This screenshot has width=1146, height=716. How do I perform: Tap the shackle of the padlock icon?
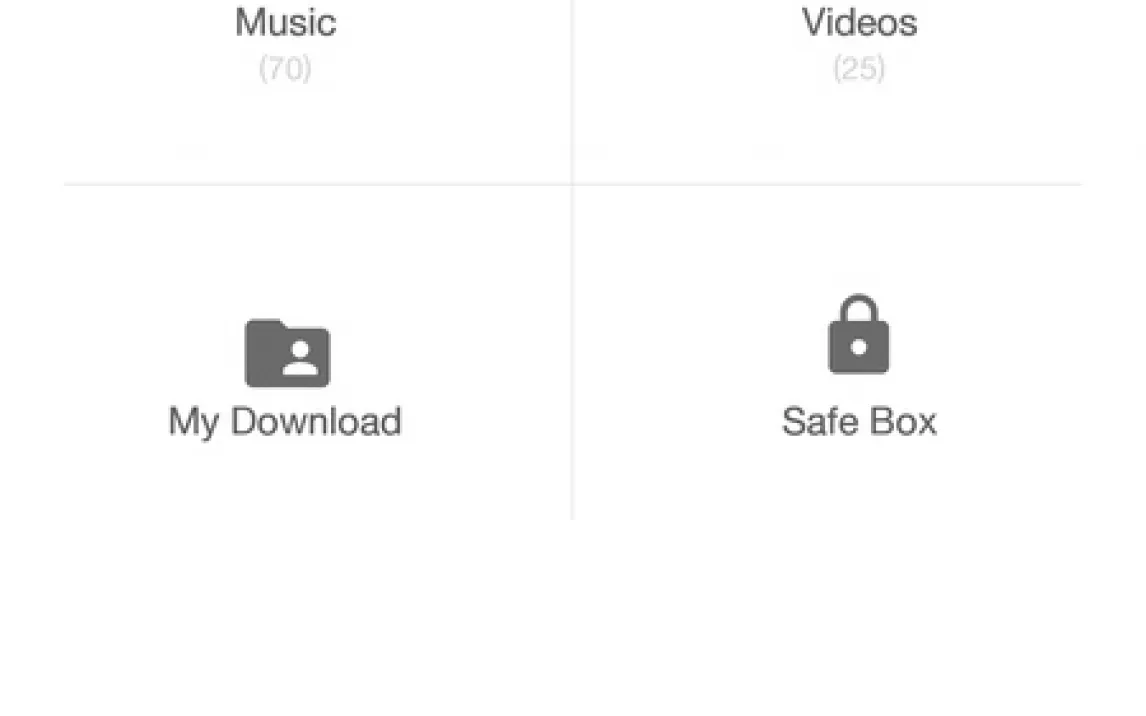point(860,313)
